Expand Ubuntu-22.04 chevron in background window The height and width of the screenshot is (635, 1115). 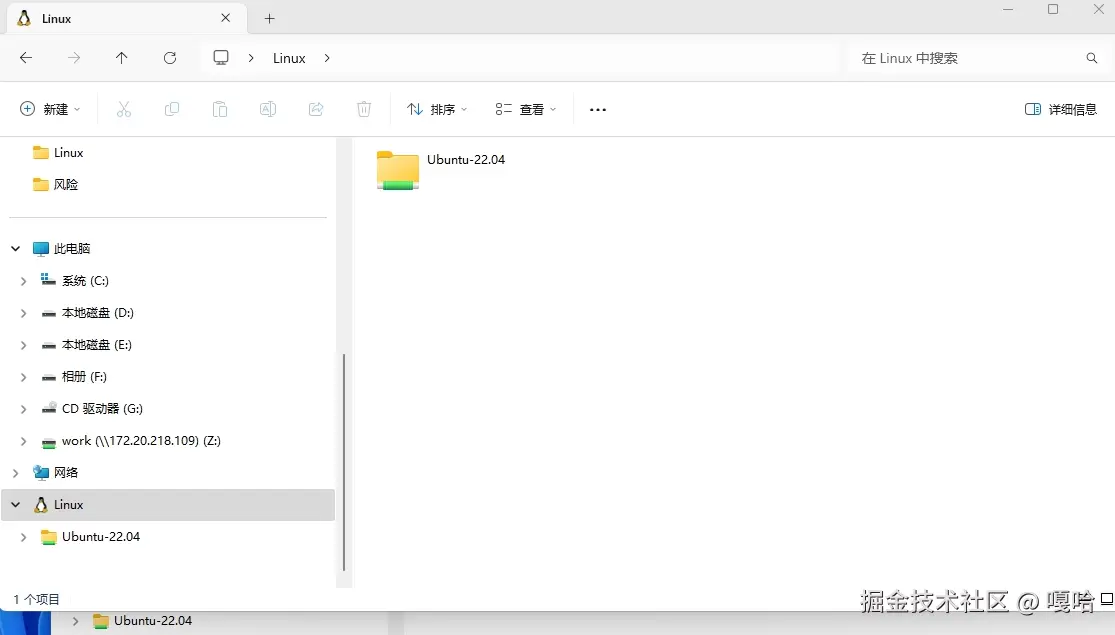(75, 621)
